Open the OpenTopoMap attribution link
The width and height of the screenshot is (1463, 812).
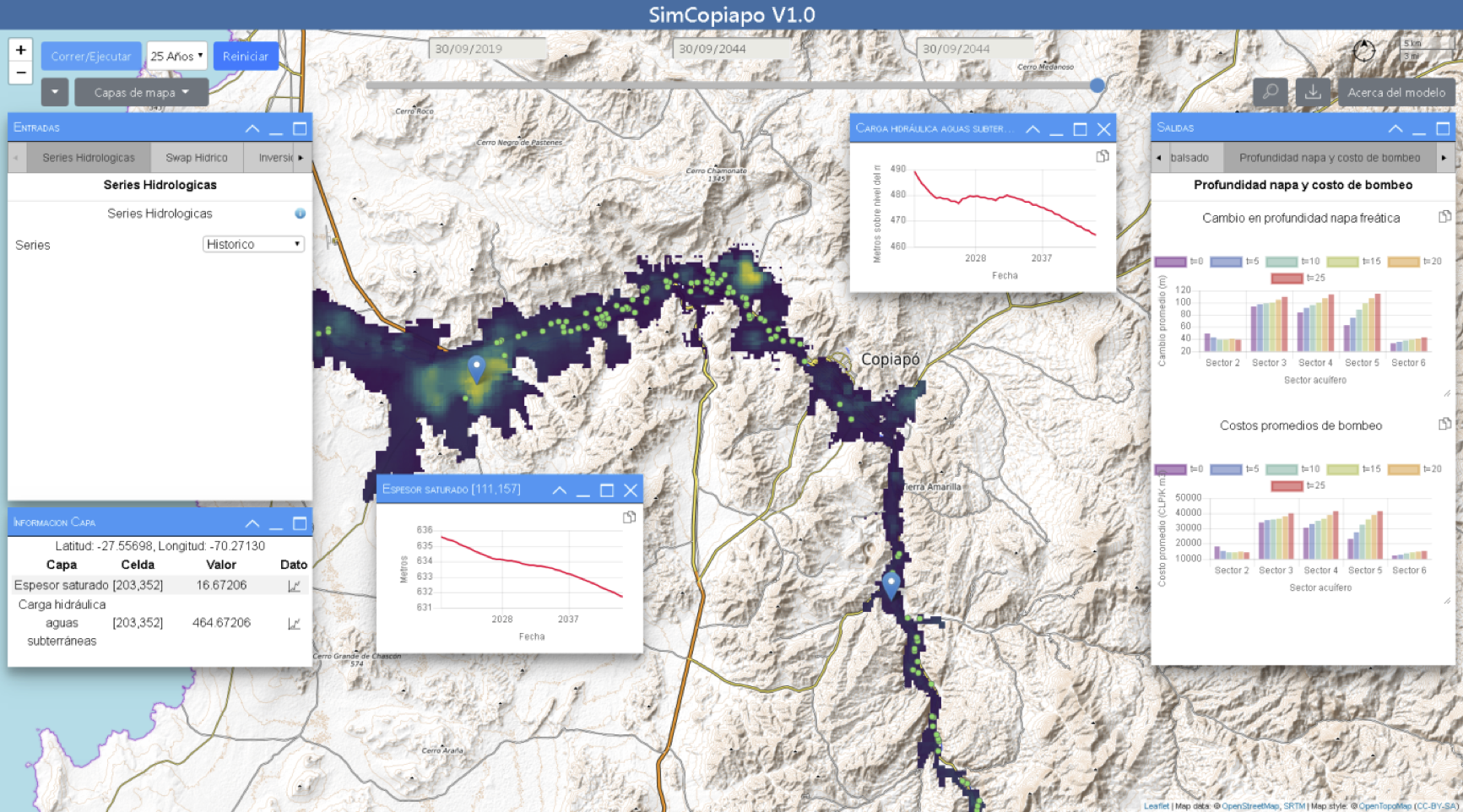(1384, 806)
